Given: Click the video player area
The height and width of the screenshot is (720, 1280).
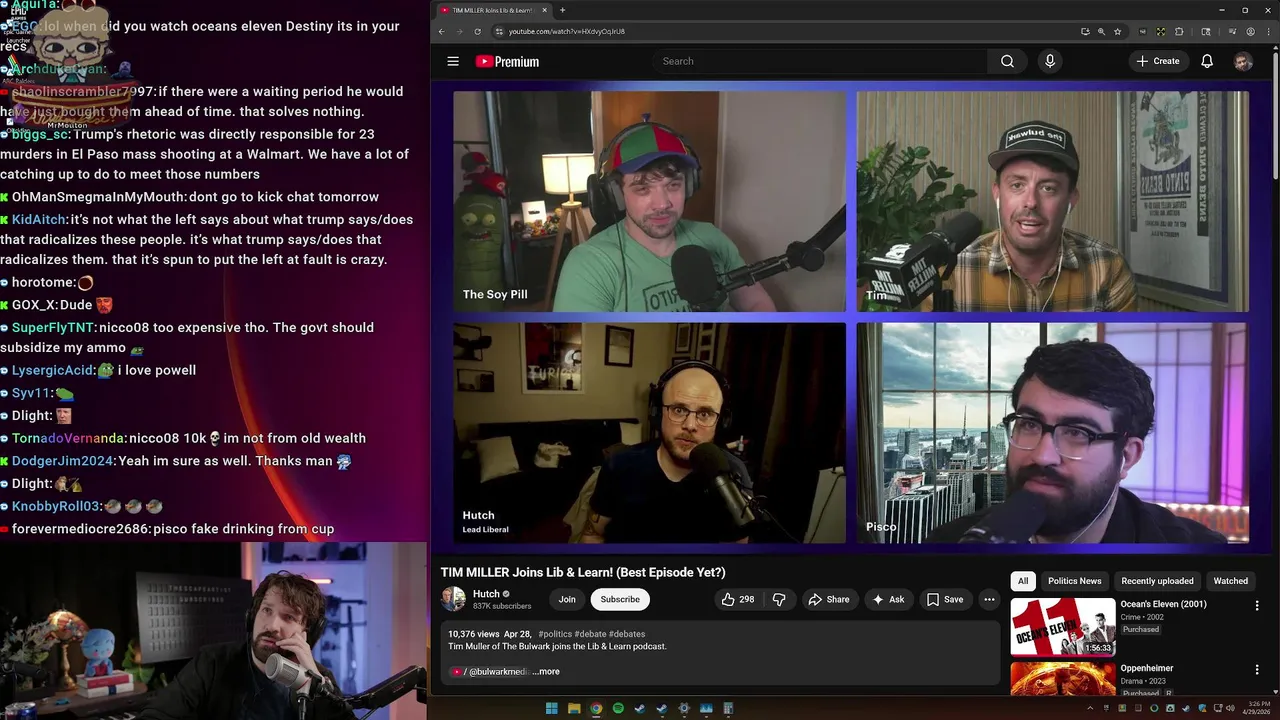Looking at the screenshot, I should coord(851,317).
